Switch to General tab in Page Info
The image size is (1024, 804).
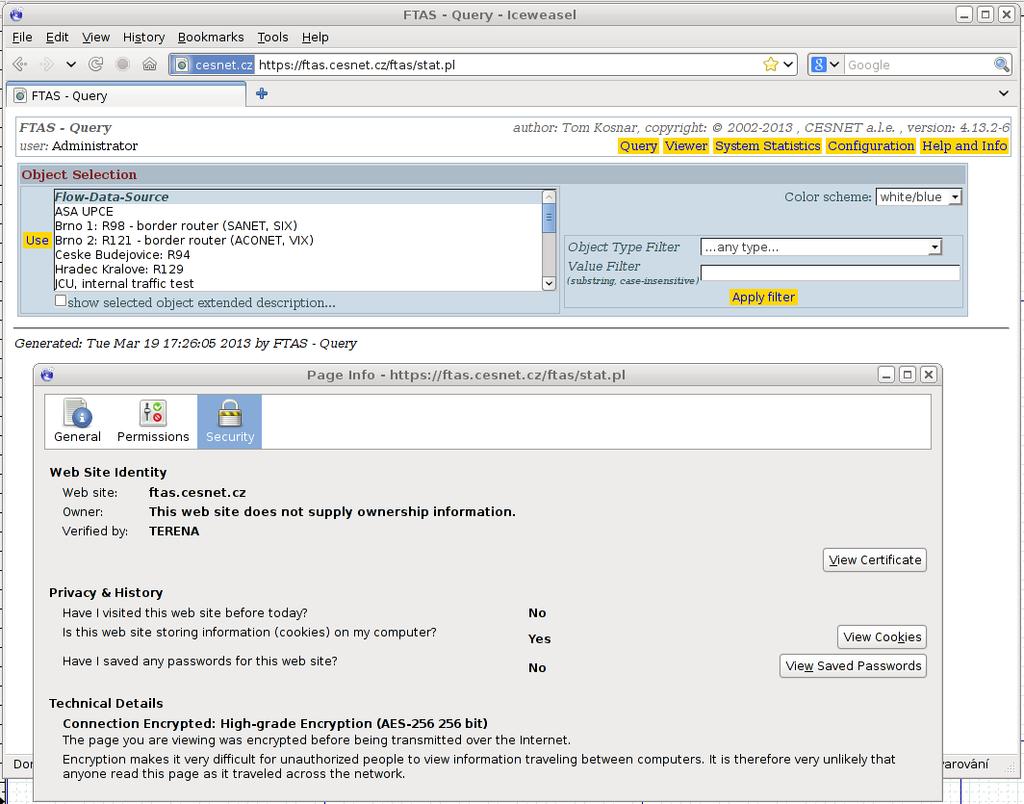tap(77, 421)
